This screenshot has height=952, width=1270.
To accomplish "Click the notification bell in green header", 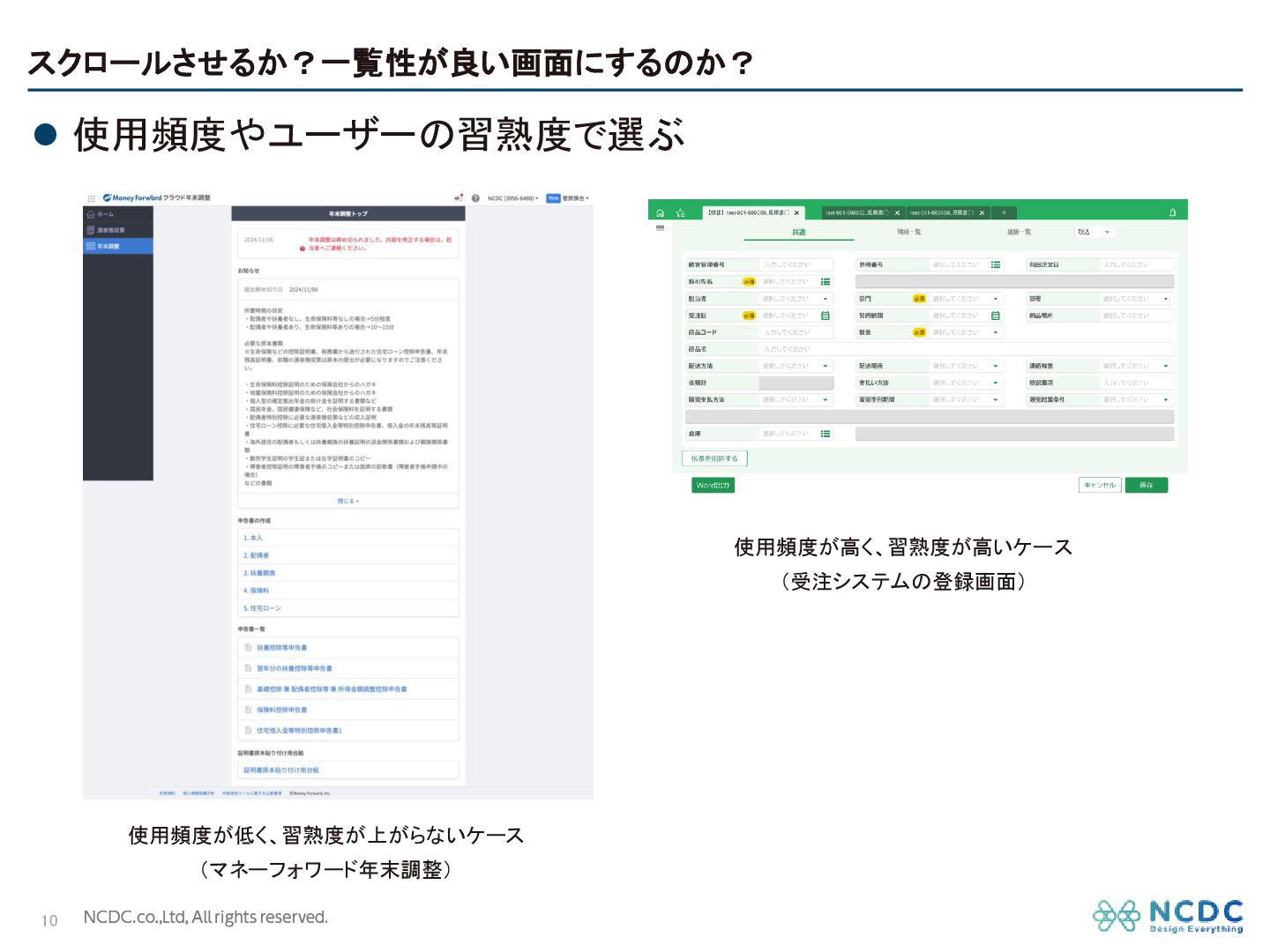I will [x=1172, y=212].
